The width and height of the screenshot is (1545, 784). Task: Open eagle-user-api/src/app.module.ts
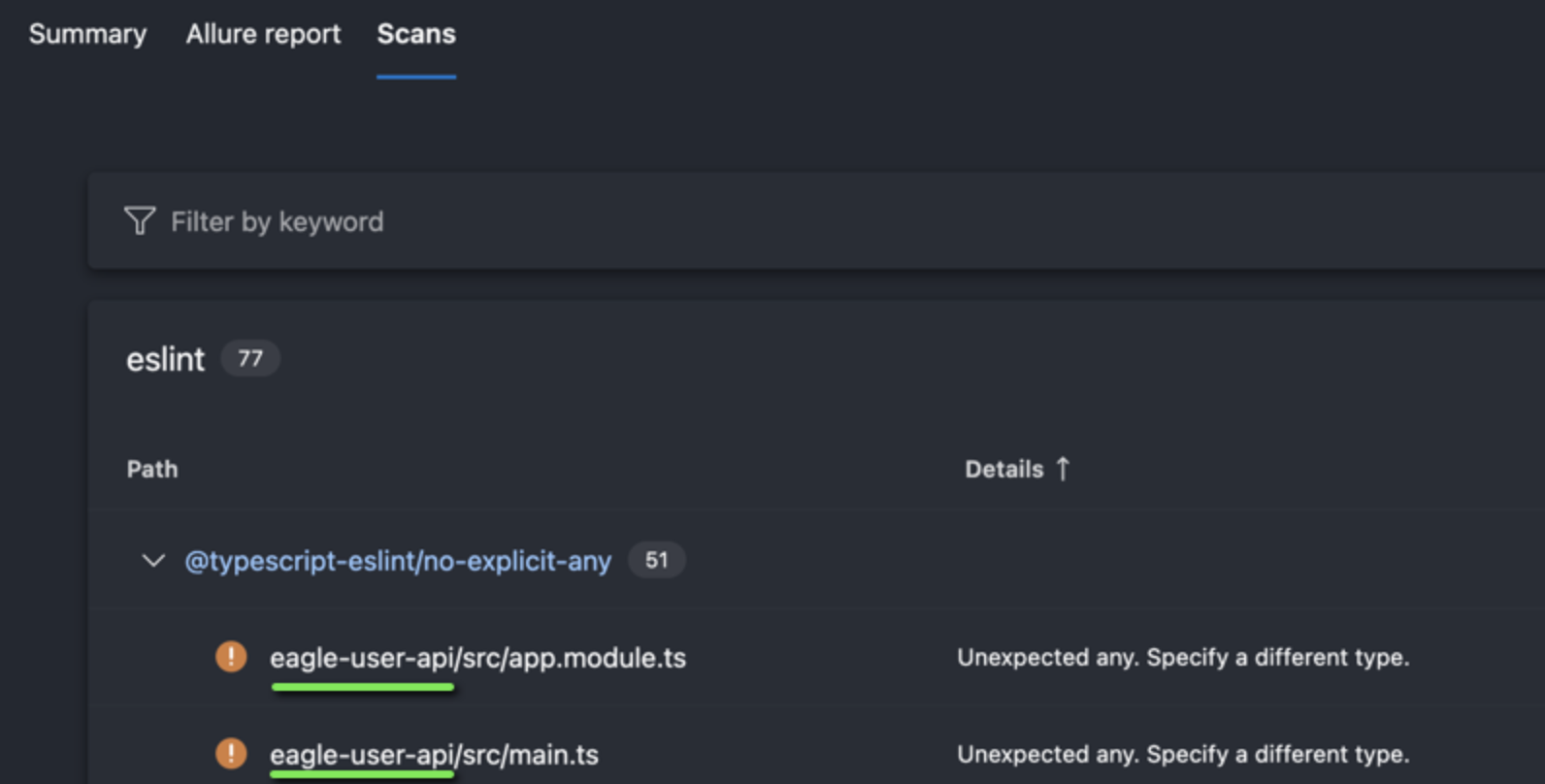[477, 657]
